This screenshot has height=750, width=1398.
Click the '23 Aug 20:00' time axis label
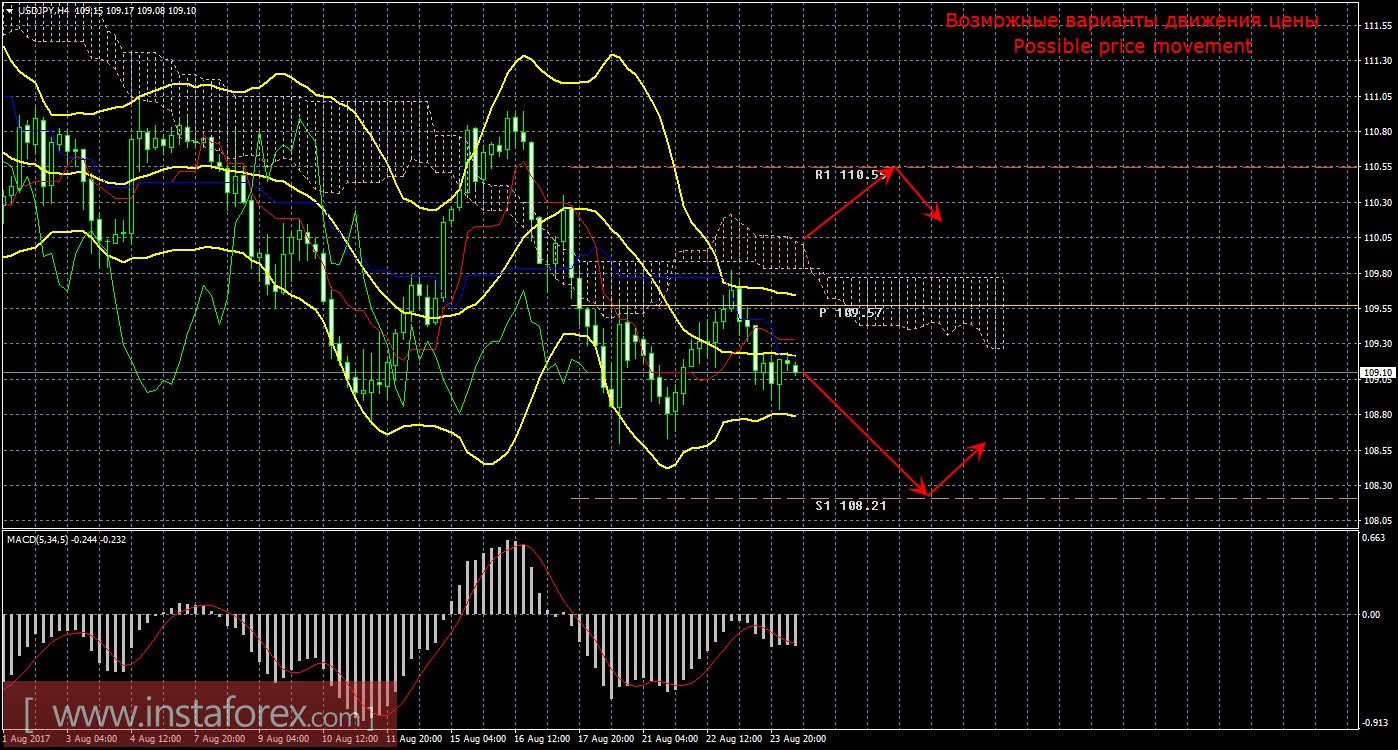tap(800, 740)
